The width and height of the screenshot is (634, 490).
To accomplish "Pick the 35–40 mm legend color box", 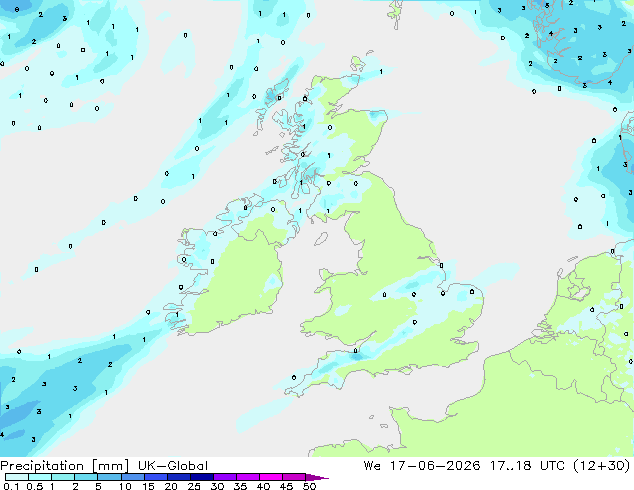I will [247, 477].
